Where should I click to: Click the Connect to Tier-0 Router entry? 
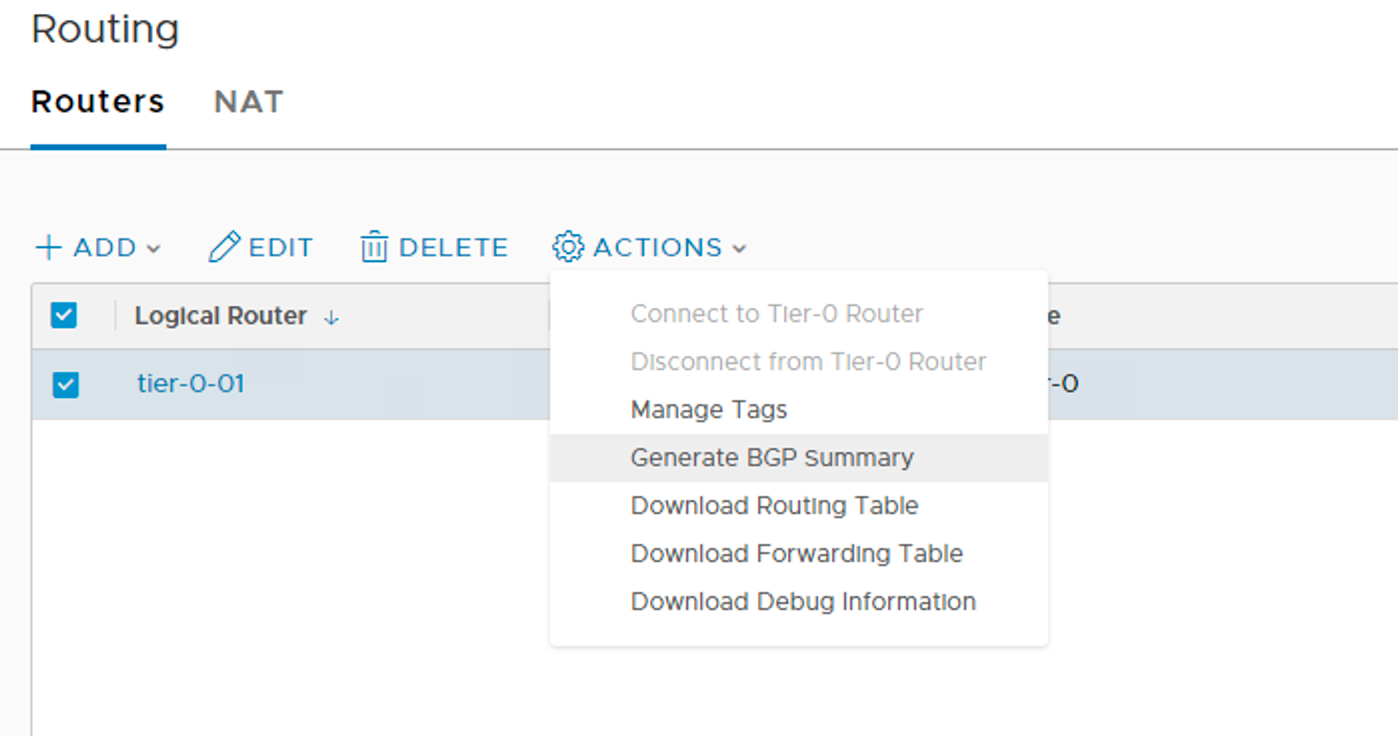pos(777,314)
